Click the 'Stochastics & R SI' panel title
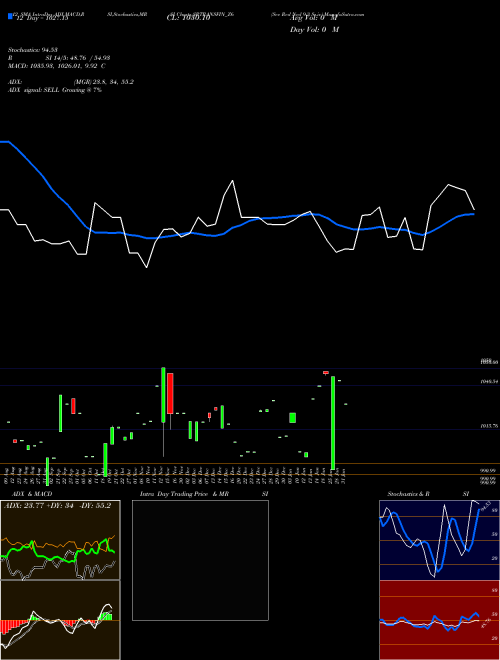The image size is (500, 660). (x=428, y=494)
